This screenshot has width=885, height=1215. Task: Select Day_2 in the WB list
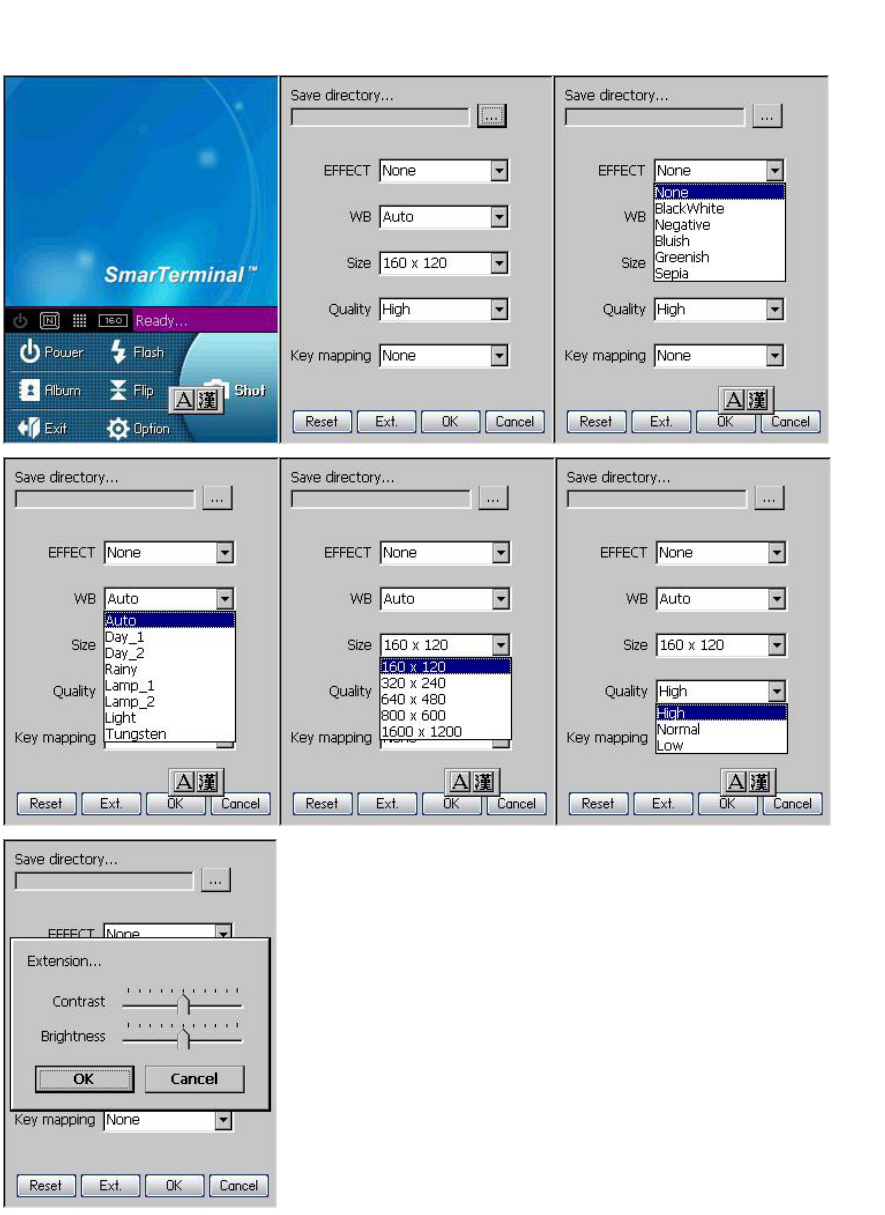coord(169,652)
